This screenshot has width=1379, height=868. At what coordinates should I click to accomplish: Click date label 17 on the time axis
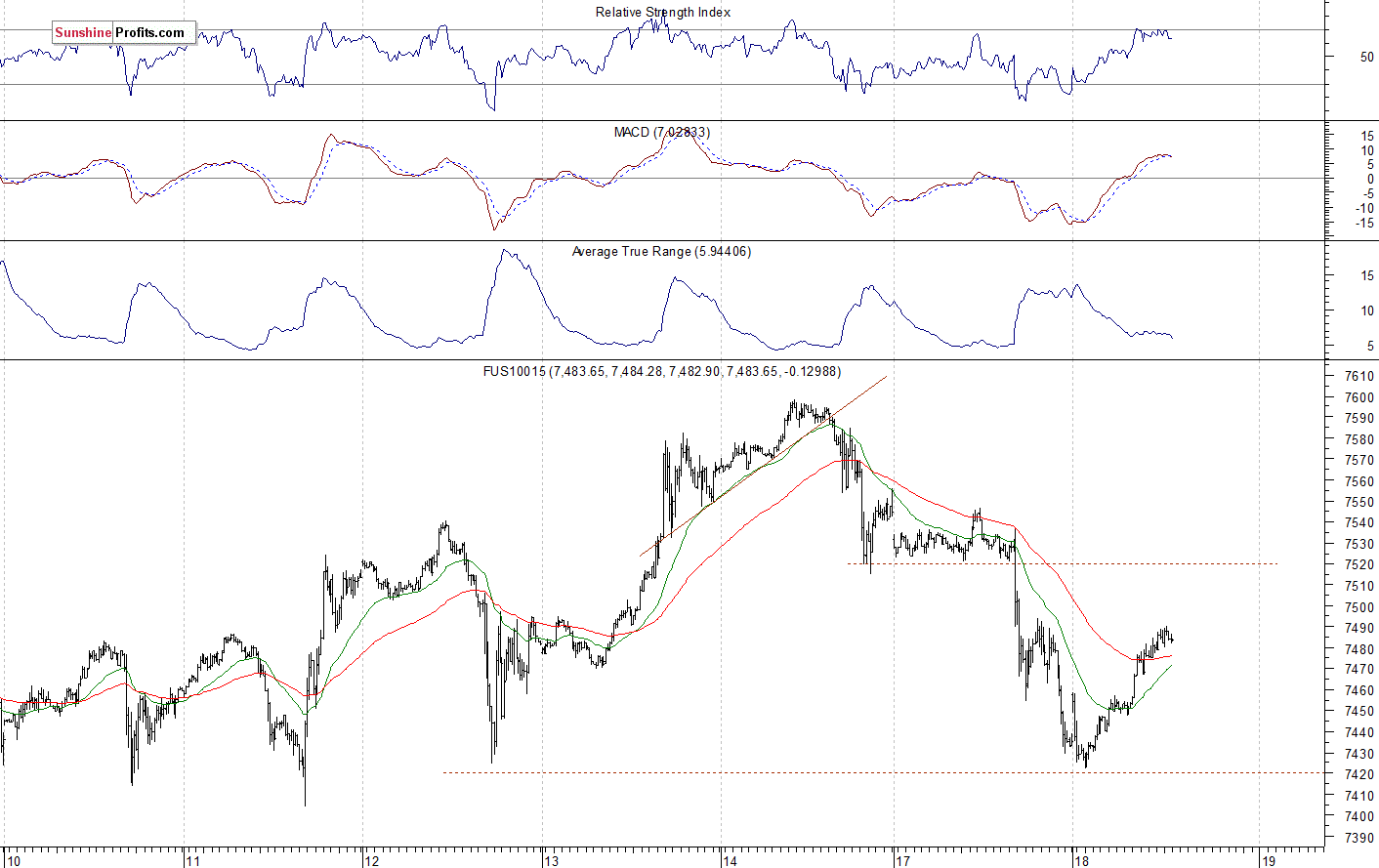coord(903,861)
